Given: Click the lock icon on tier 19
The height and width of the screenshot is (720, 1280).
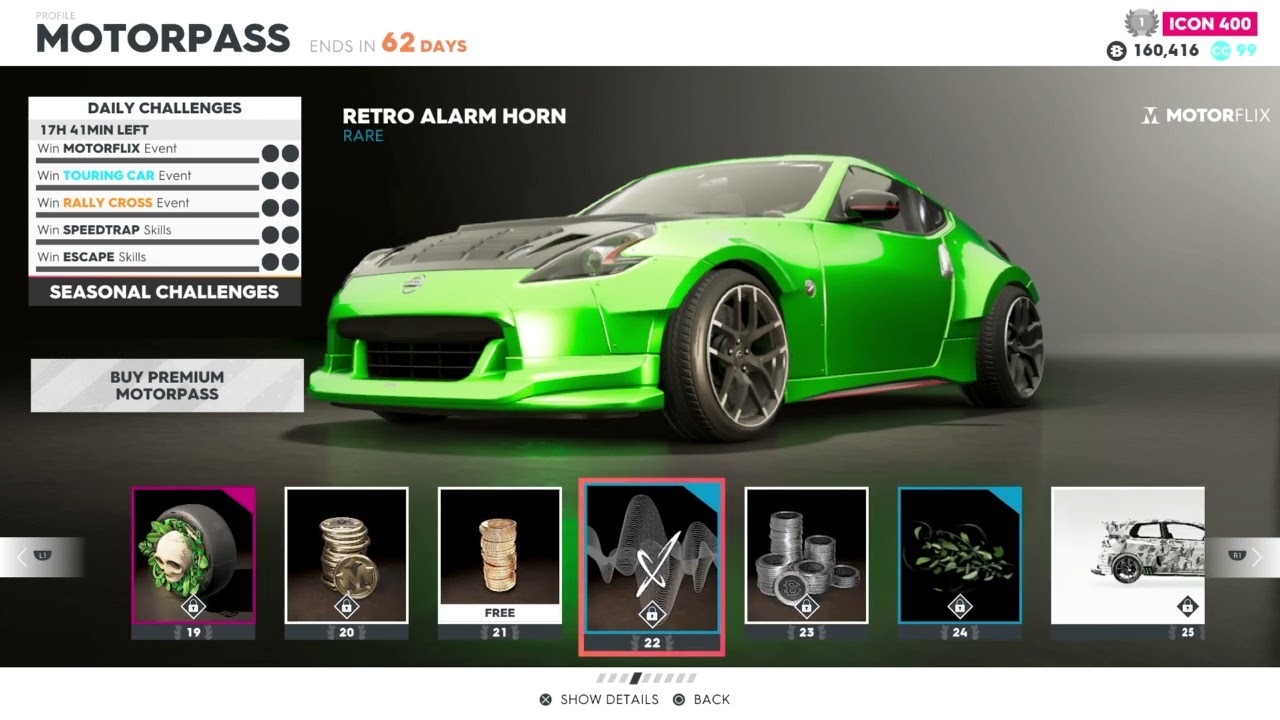Looking at the screenshot, I should point(194,606).
